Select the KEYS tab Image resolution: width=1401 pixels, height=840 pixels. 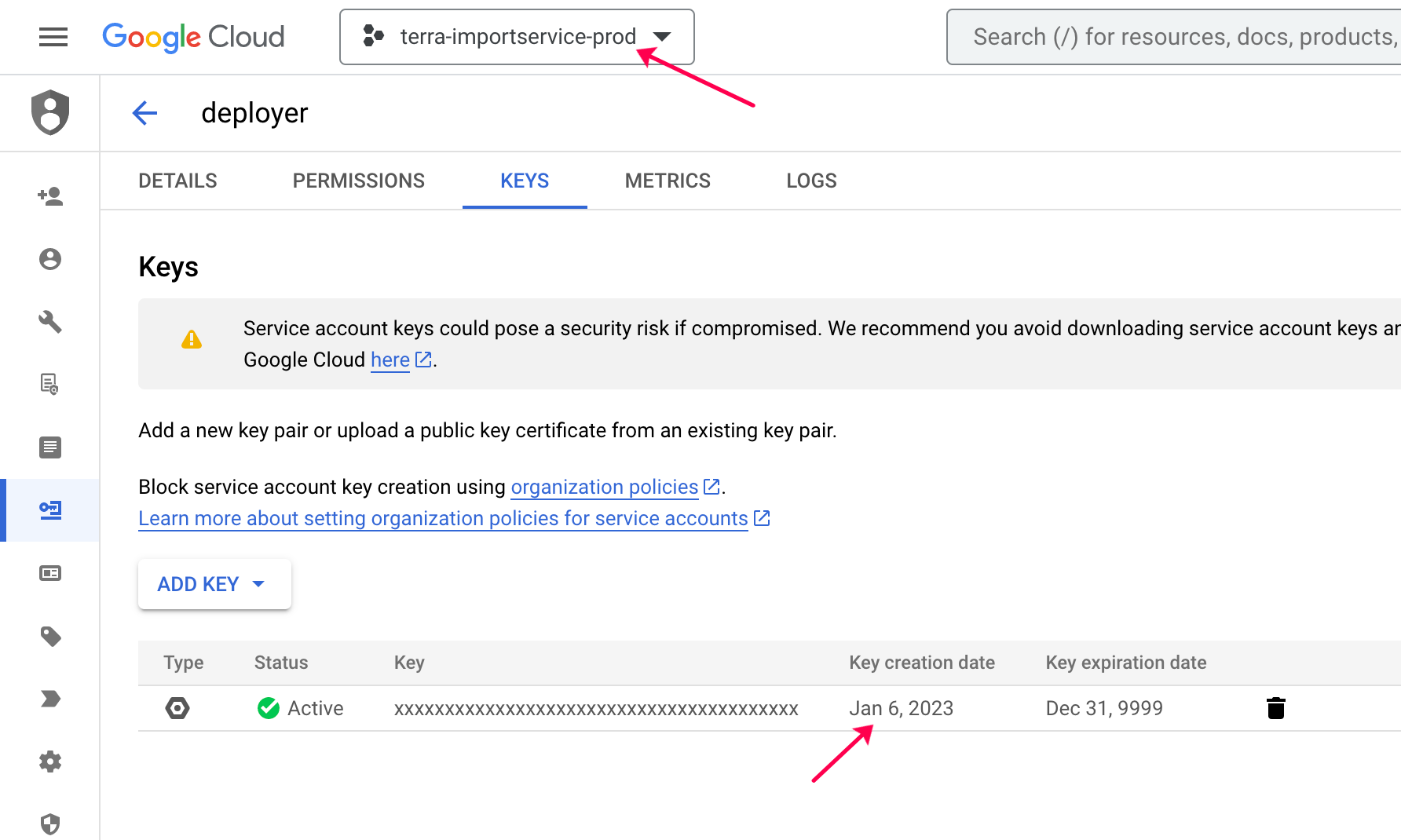coord(525,181)
